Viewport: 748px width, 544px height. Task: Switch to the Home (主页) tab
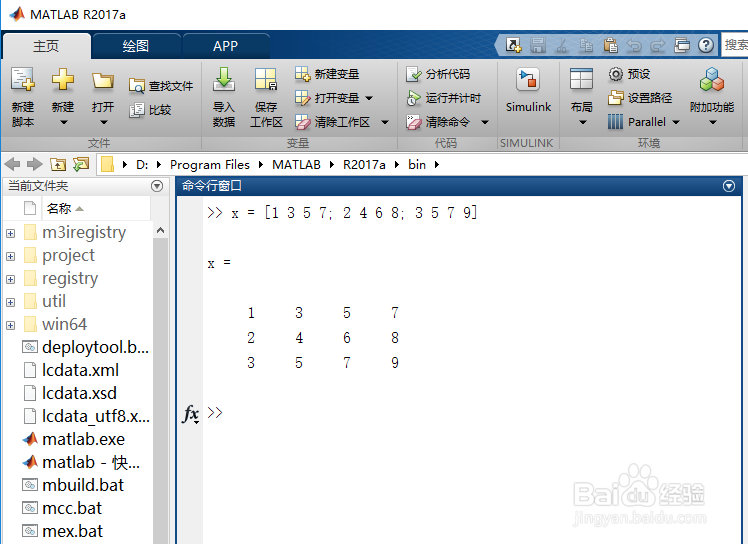46,46
